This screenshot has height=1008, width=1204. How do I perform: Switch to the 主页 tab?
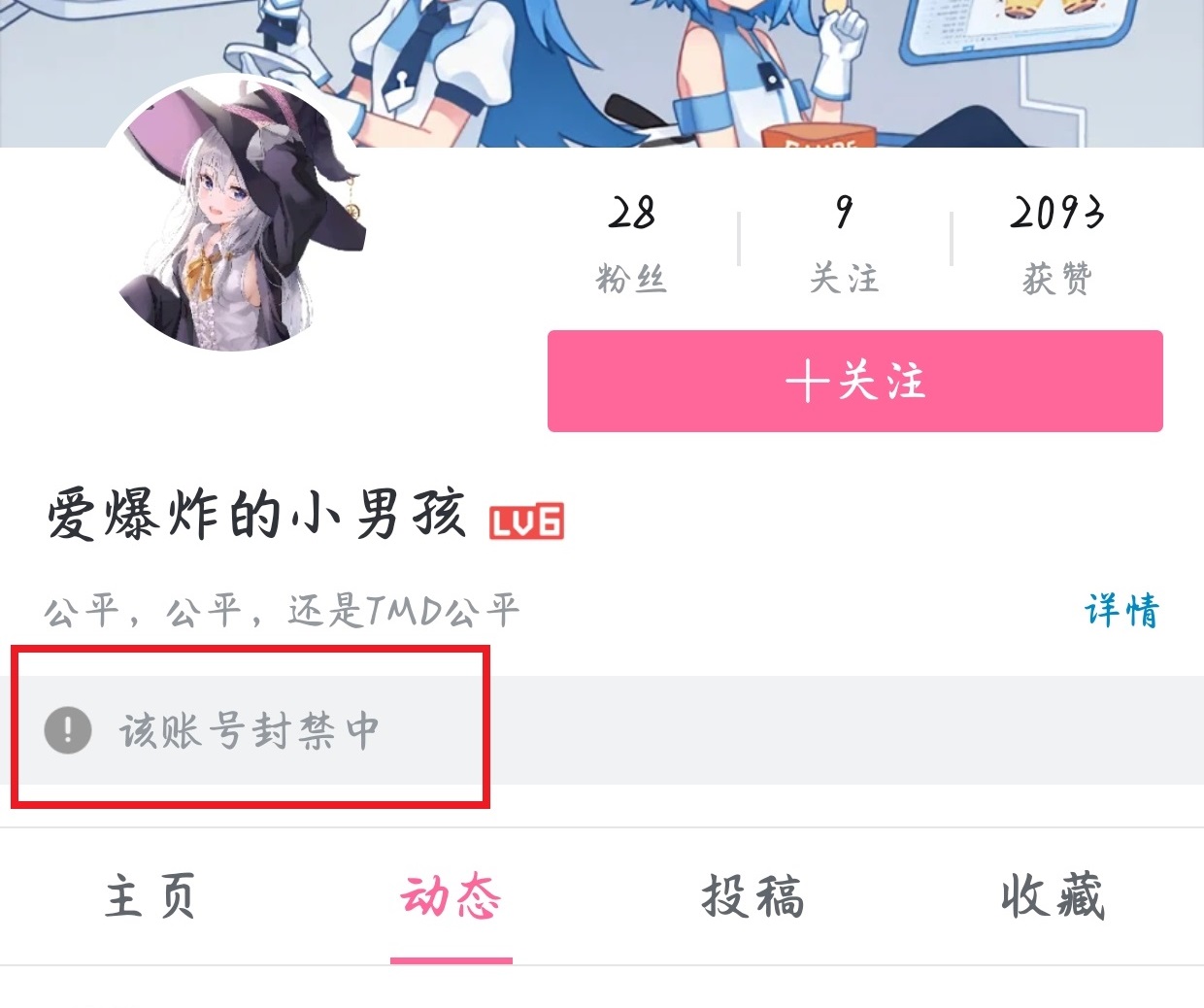(x=150, y=895)
